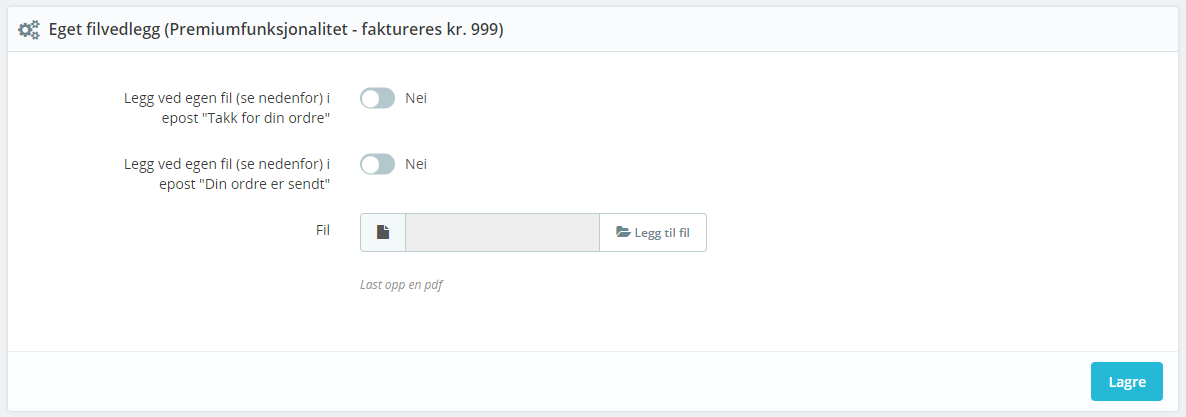Click the "Legg til fil" button text
Screen dimensions: 1186x417
click(x=662, y=233)
